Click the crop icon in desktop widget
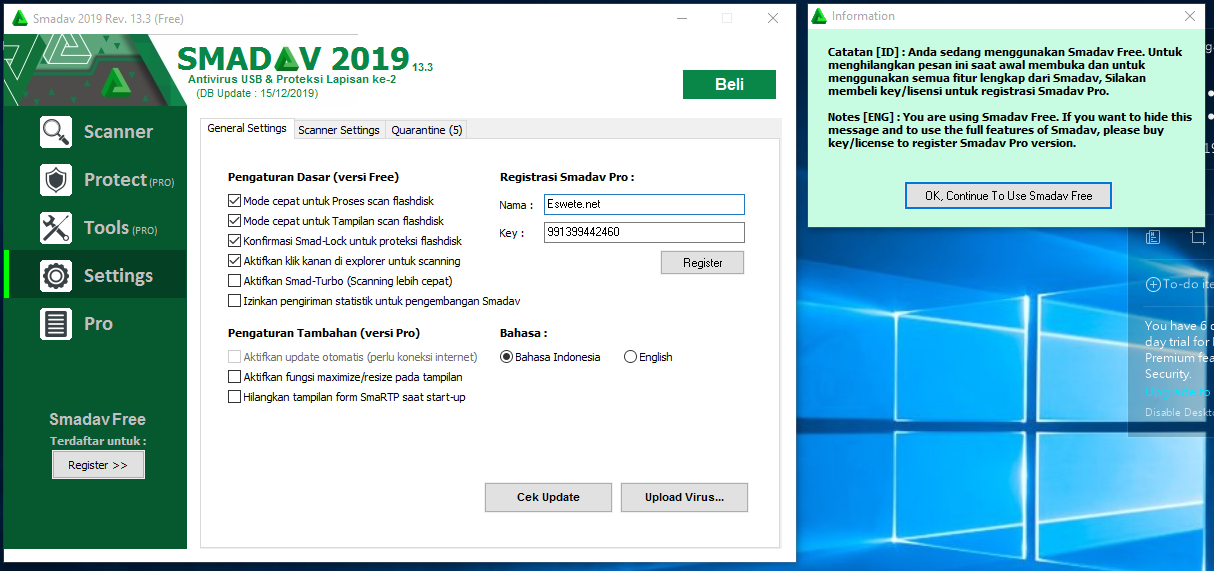 [1197, 237]
